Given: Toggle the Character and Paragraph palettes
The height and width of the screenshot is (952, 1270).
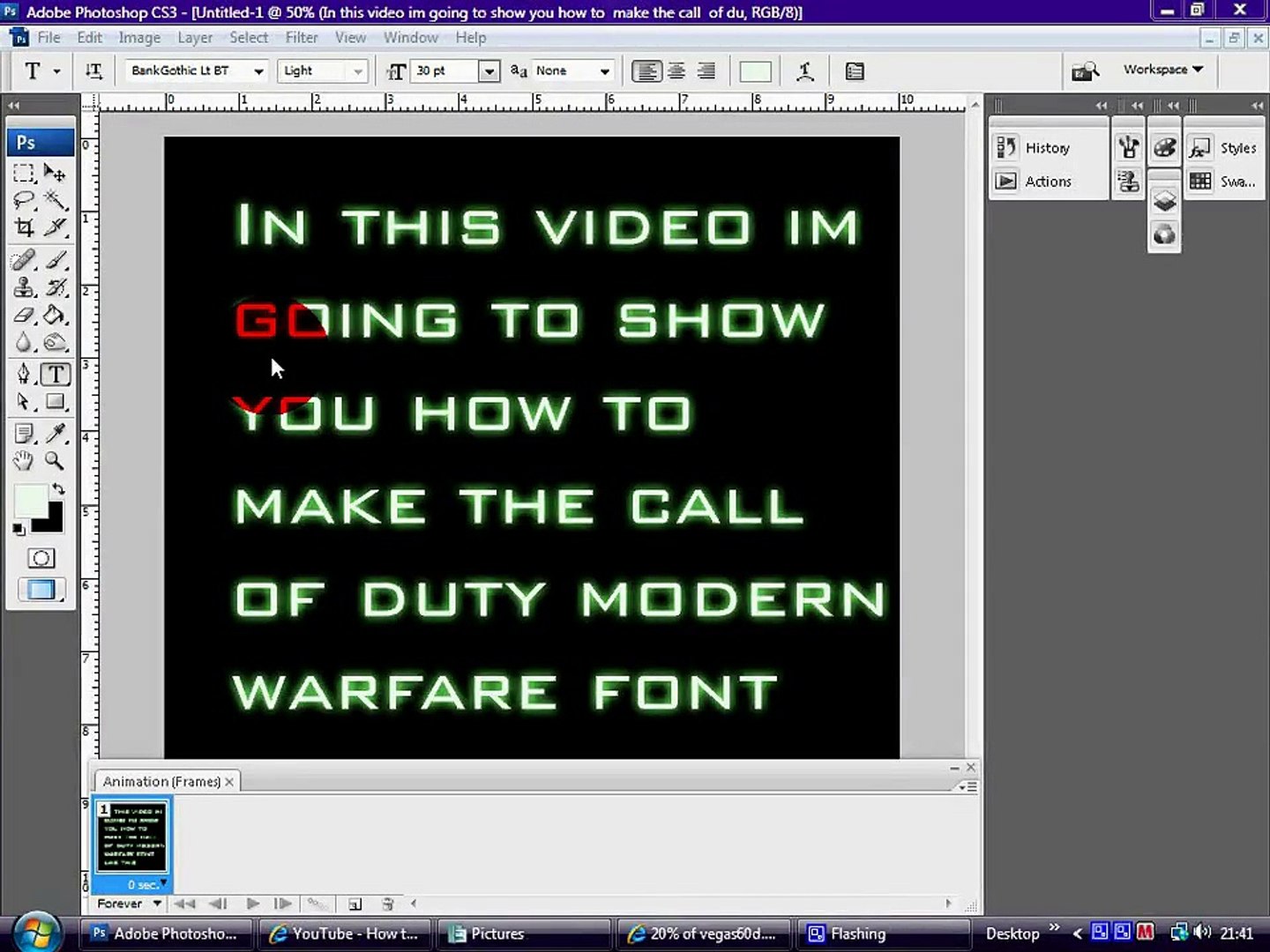Looking at the screenshot, I should pyautogui.click(x=854, y=71).
